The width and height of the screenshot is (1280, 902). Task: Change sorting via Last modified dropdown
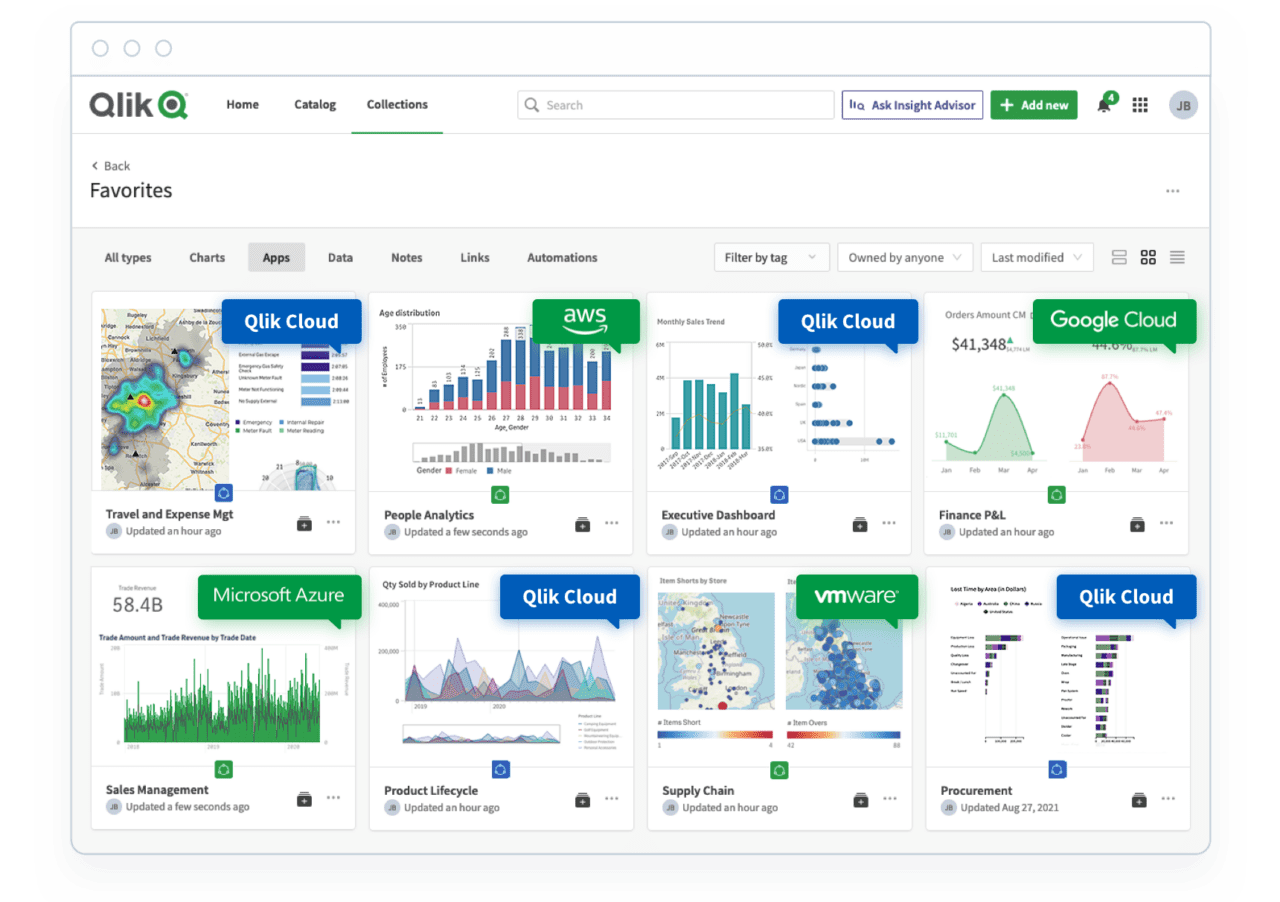pos(1036,257)
